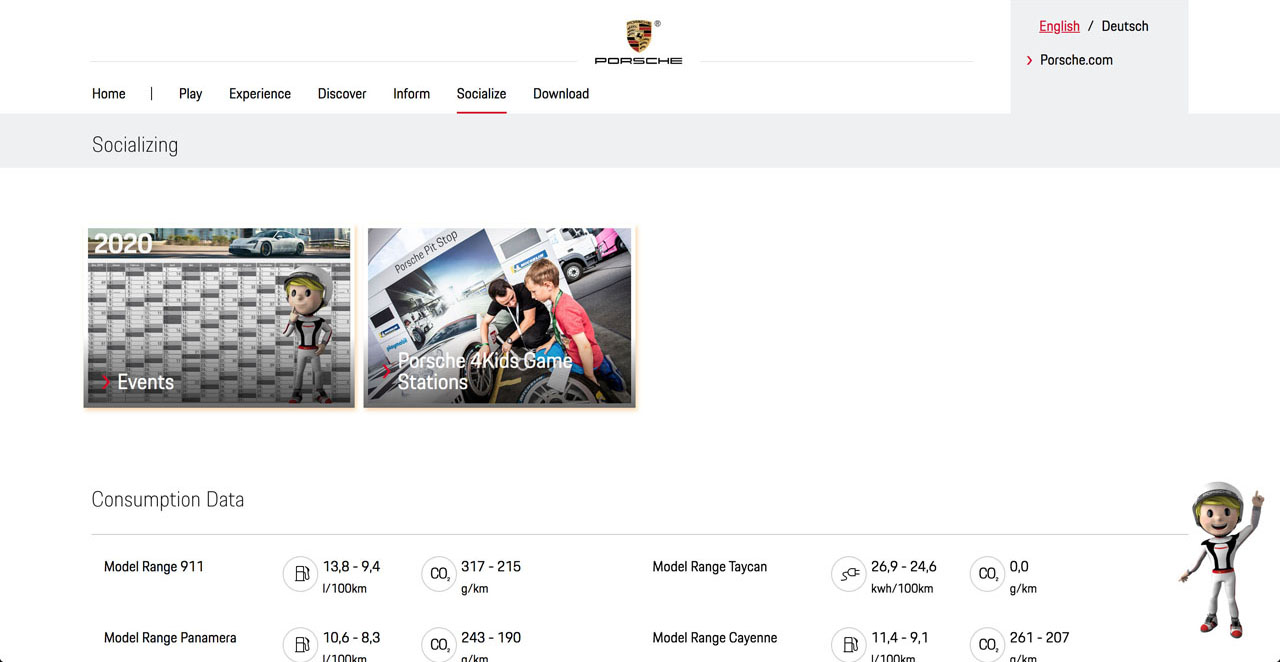This screenshot has width=1280, height=662.
Task: Click the electric plug icon for Model Range Taycan
Action: point(849,574)
